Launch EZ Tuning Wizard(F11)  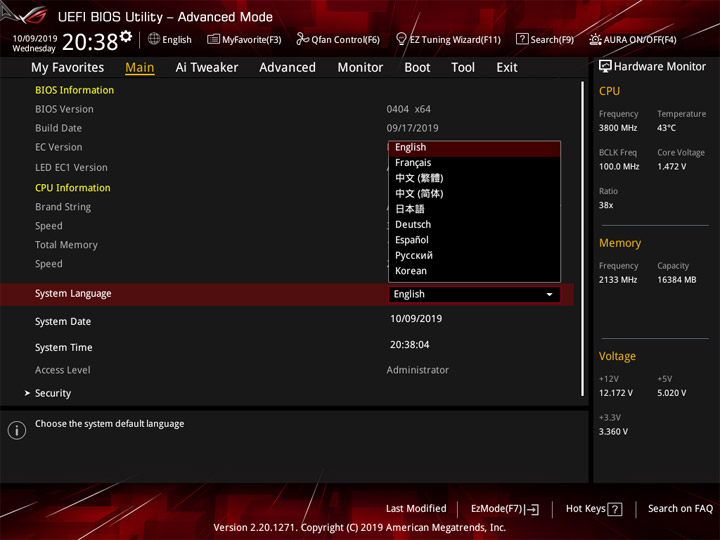[x=448, y=39]
